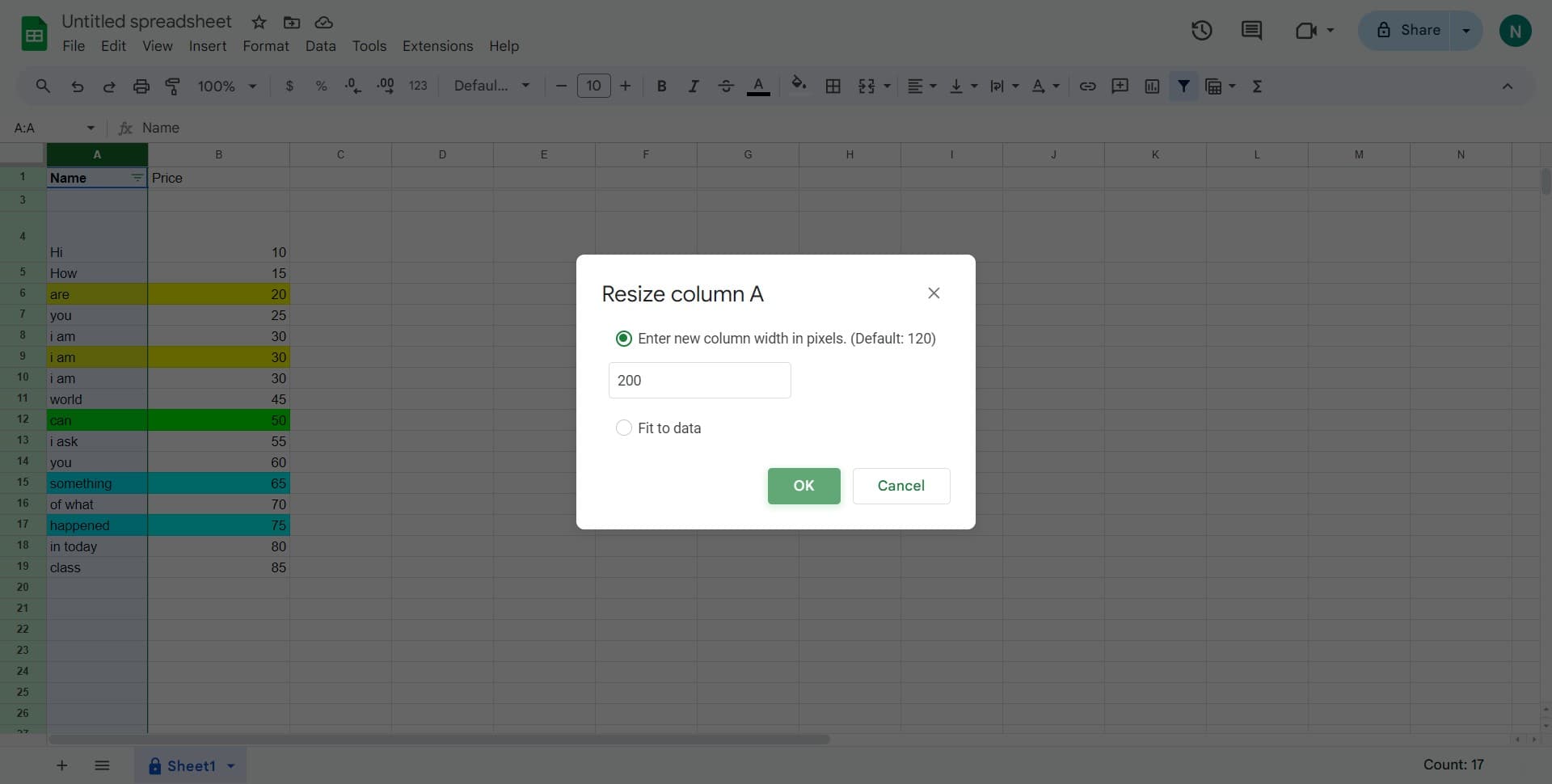Open the text color picker
Viewport: 1552px width, 784px height.
[758, 86]
